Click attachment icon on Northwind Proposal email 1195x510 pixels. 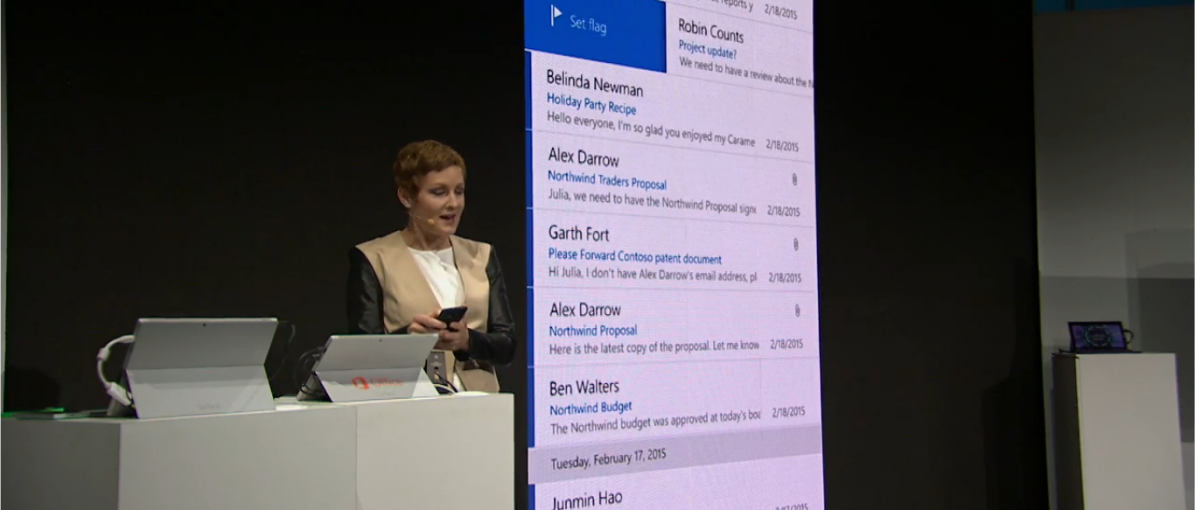click(x=797, y=310)
